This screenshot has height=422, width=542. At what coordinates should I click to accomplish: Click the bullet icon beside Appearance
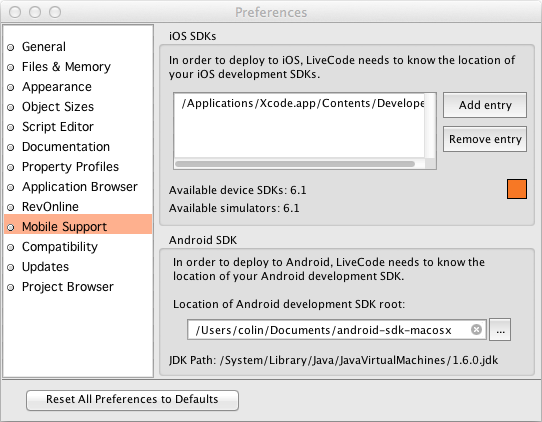click(x=11, y=87)
